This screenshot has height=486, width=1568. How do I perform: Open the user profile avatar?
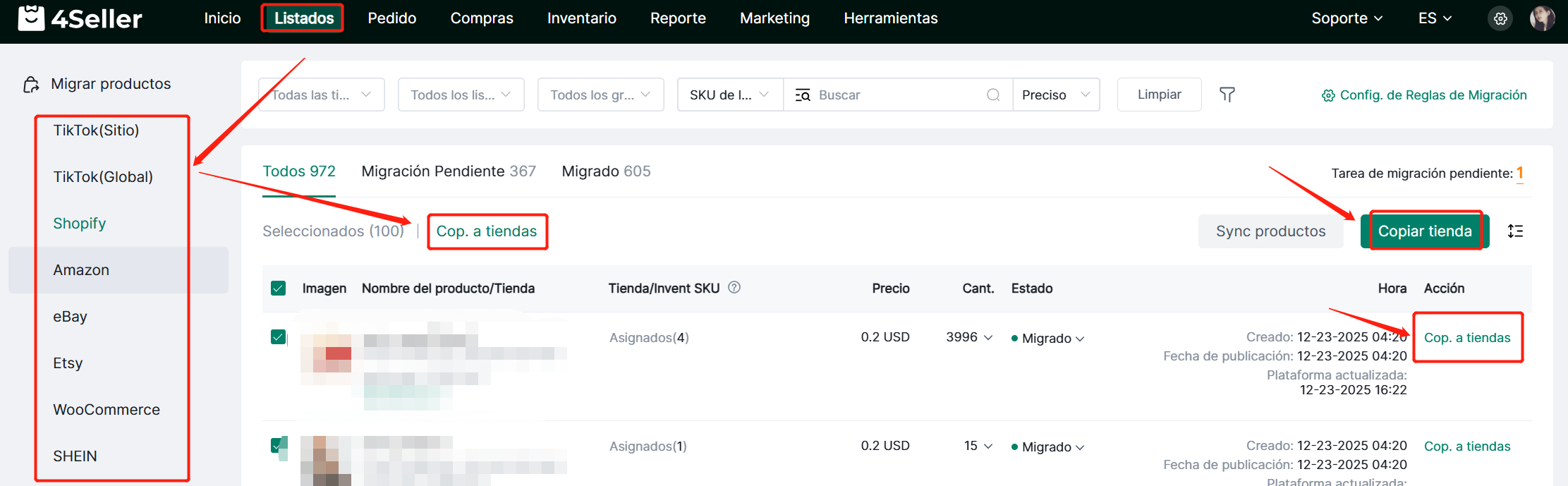tap(1542, 19)
